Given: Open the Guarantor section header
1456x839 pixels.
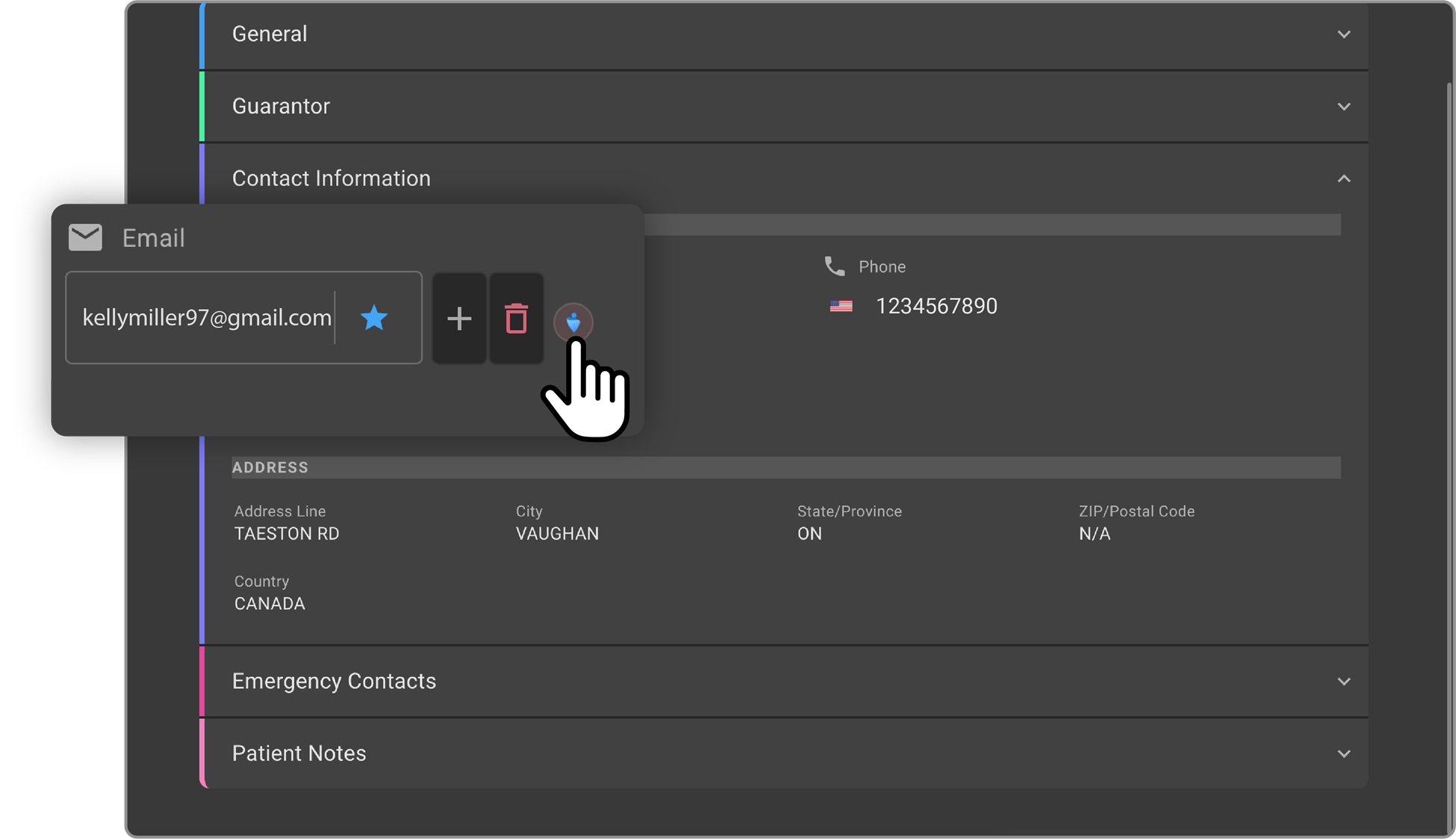Looking at the screenshot, I should 281,107.
